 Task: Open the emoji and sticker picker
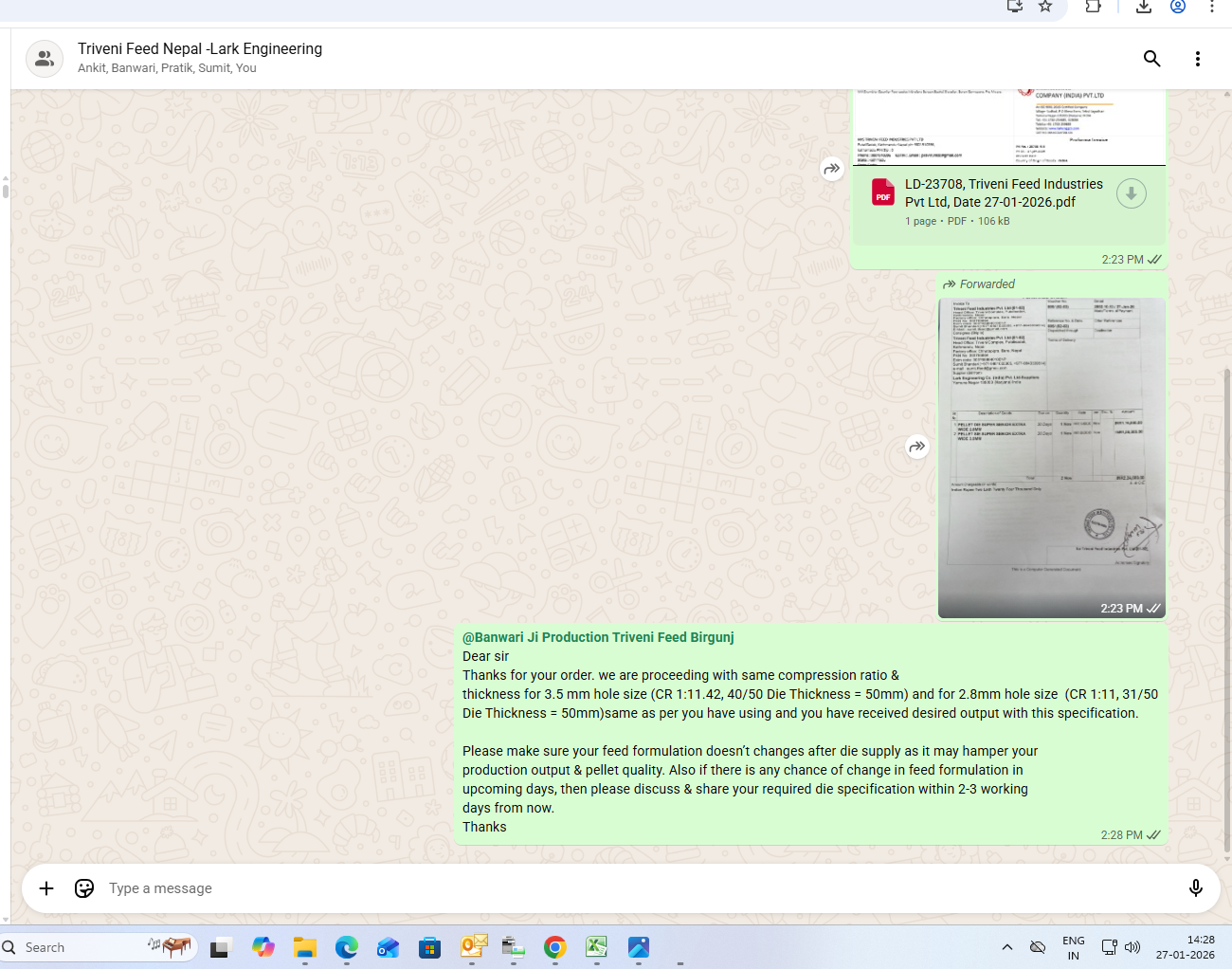[84, 888]
